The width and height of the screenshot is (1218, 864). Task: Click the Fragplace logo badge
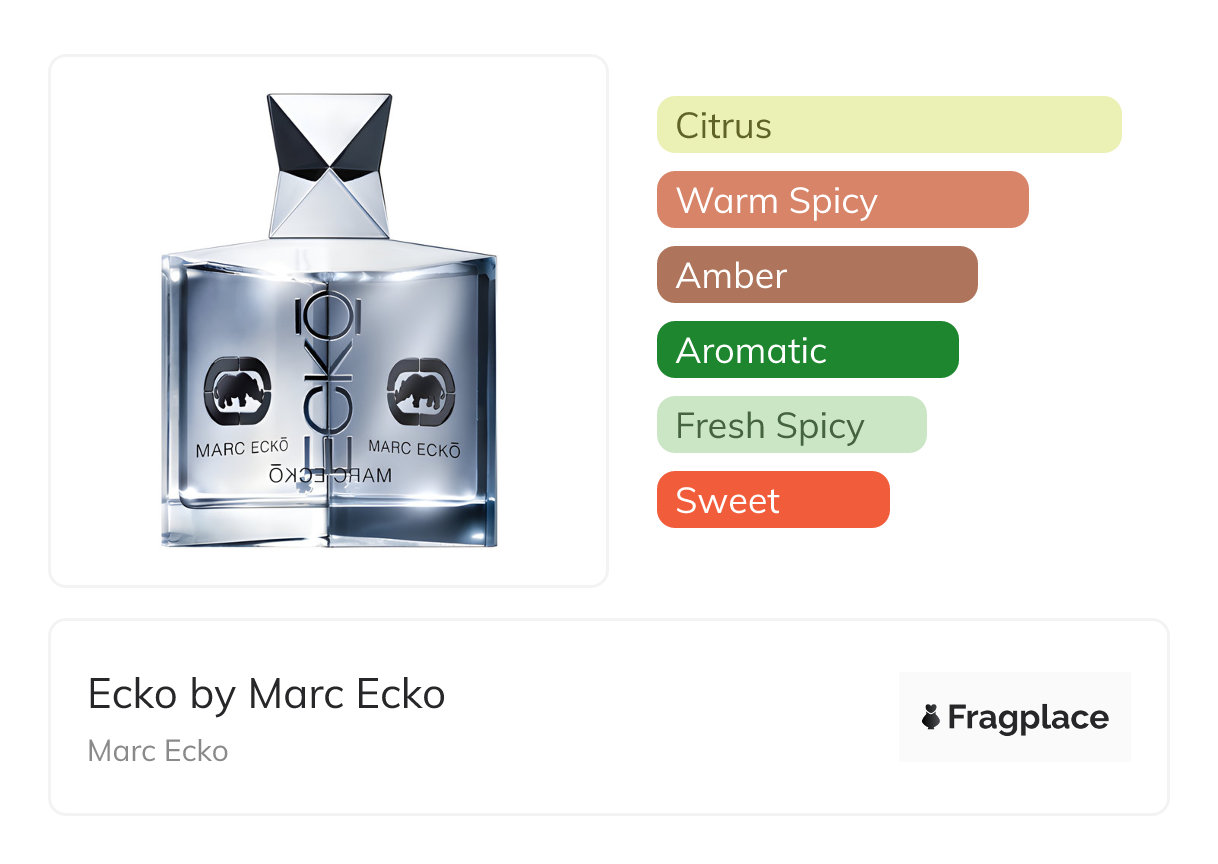pos(1015,717)
